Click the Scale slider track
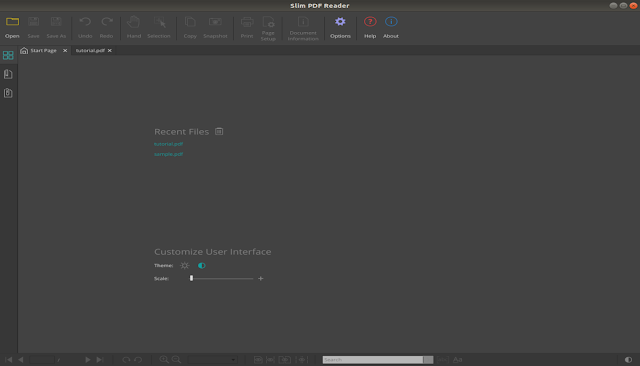Screen dimensions: 640x366 pos(222,278)
